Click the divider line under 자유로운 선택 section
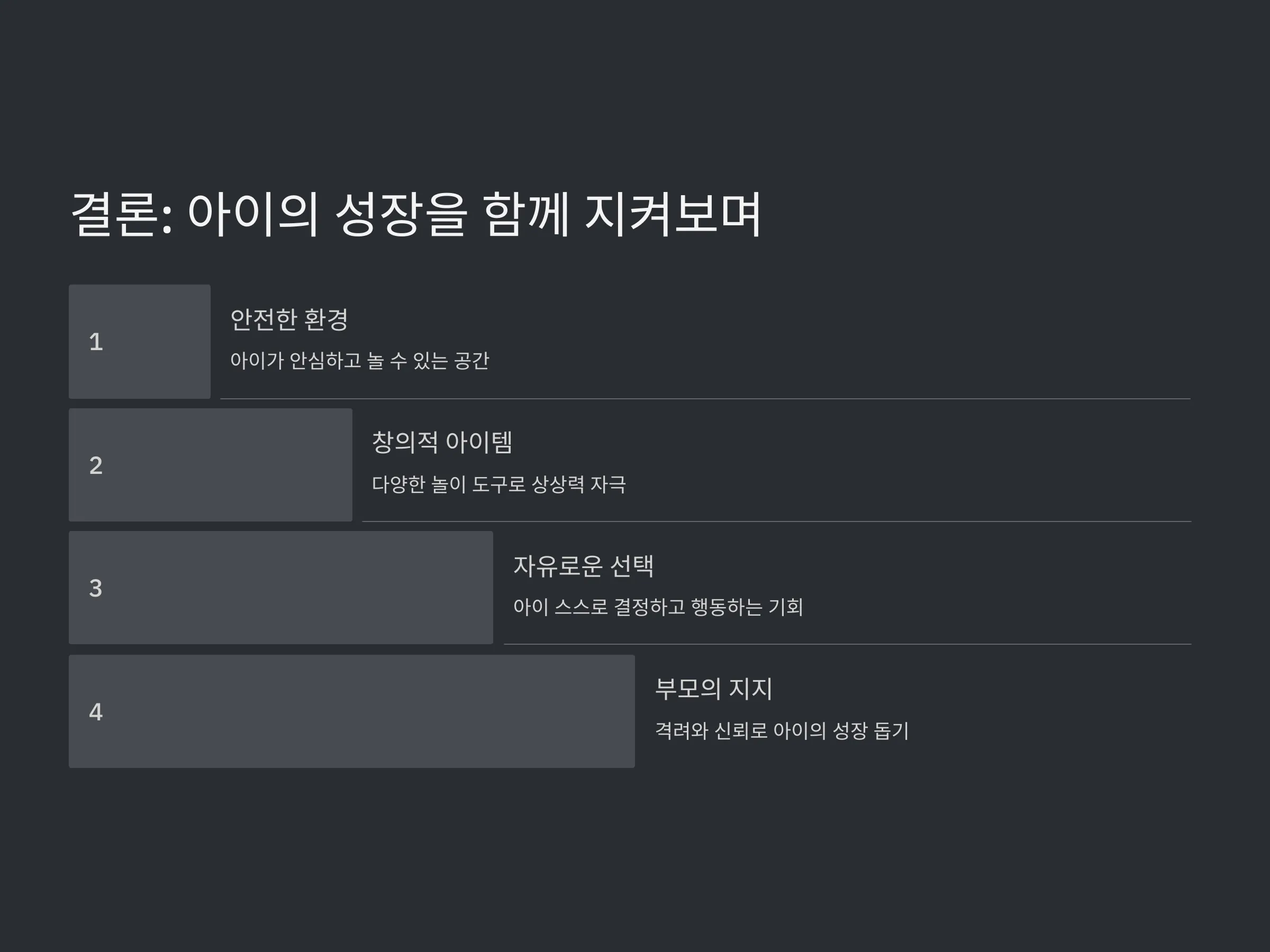This screenshot has width=1270, height=952. coord(848,644)
